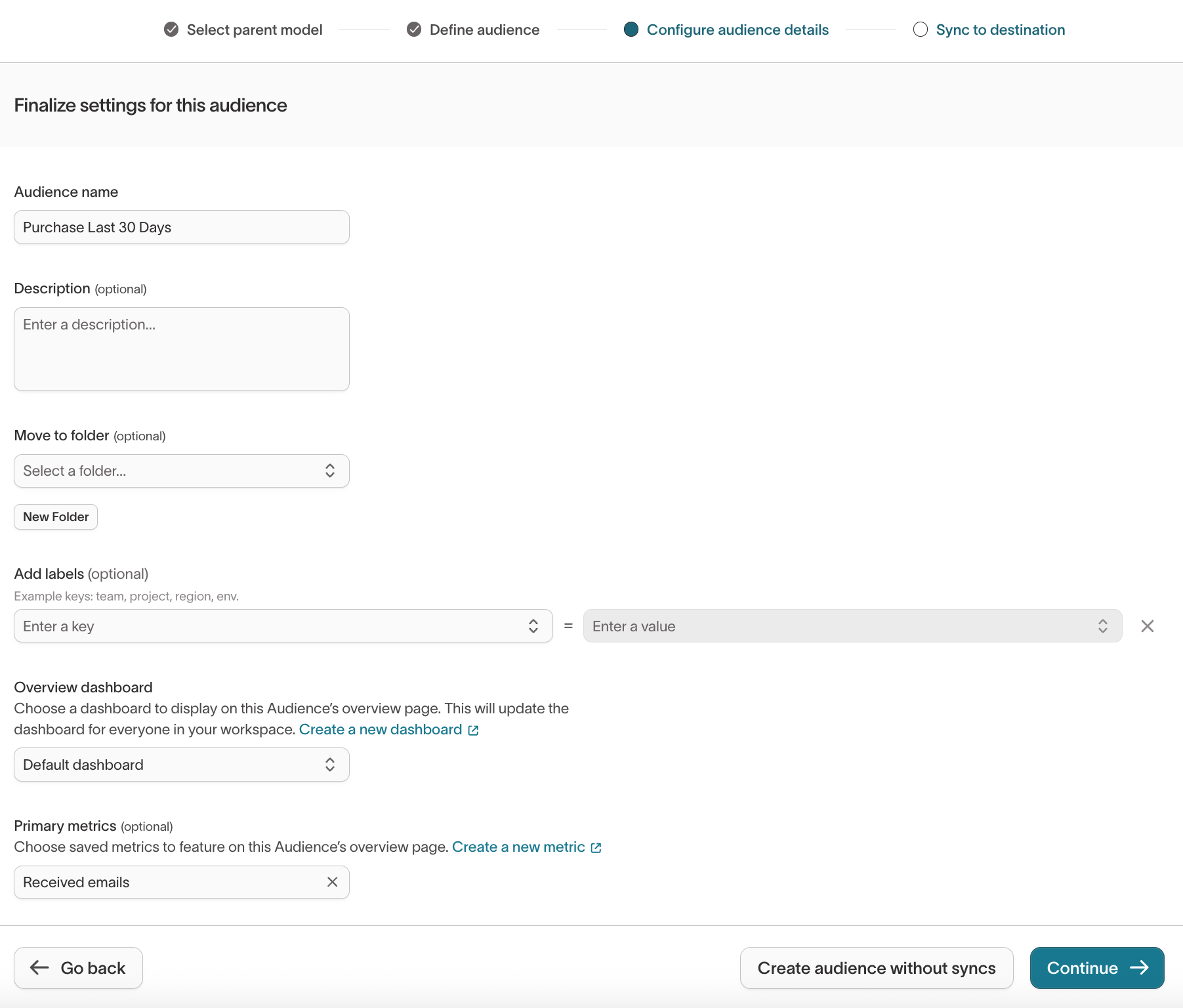Click the Sync to destination step circle

point(921,30)
